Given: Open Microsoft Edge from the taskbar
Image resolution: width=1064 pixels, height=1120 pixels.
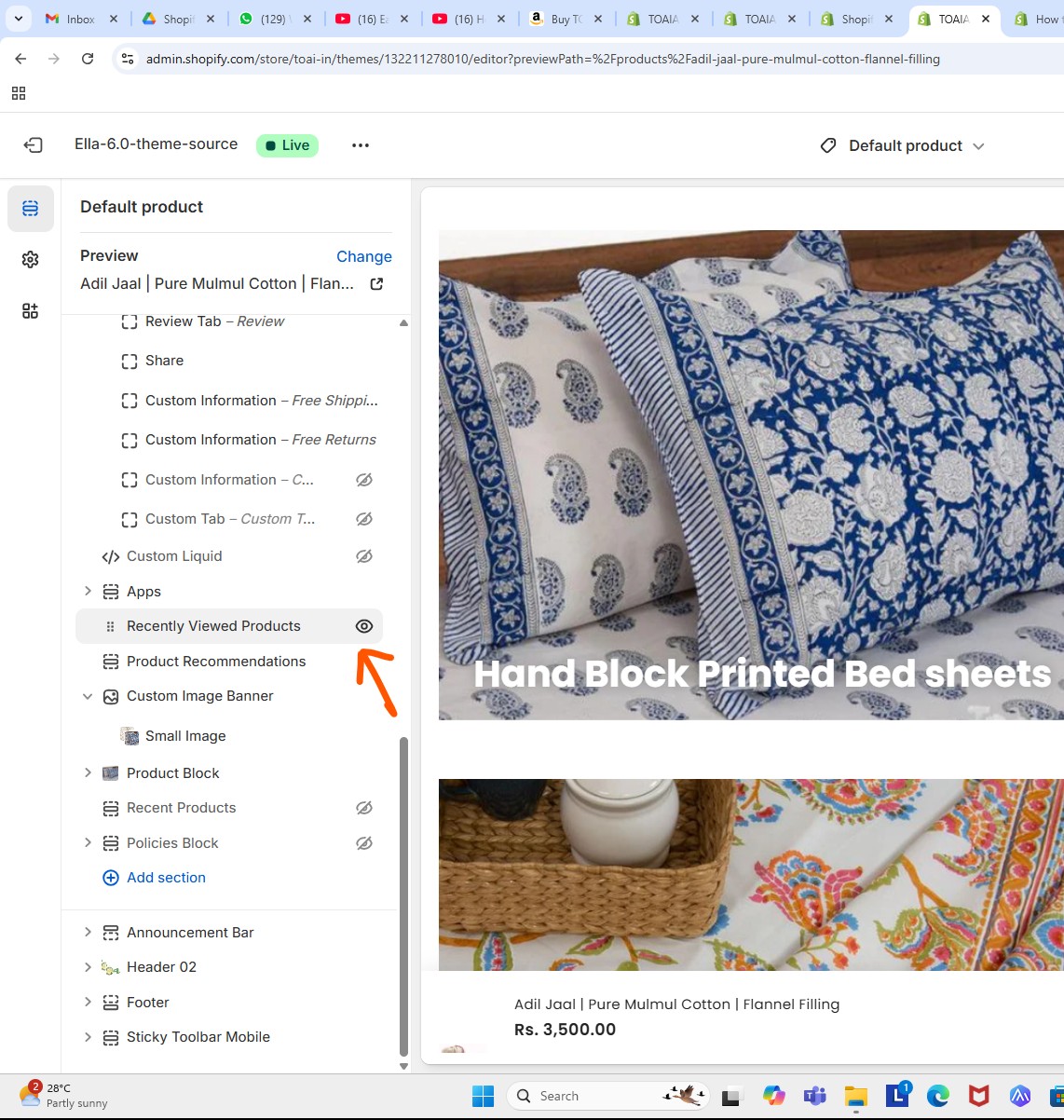Looking at the screenshot, I should point(937,1096).
